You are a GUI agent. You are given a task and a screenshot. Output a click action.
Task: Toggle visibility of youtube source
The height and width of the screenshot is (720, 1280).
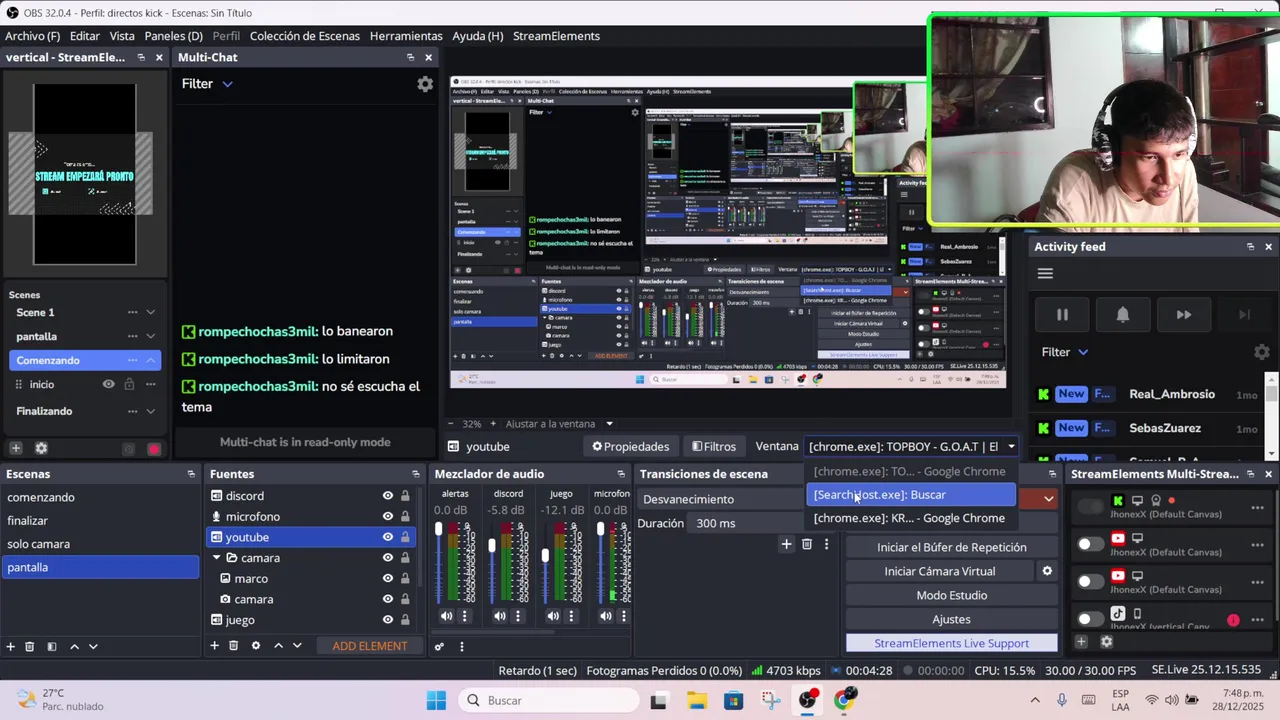click(387, 537)
